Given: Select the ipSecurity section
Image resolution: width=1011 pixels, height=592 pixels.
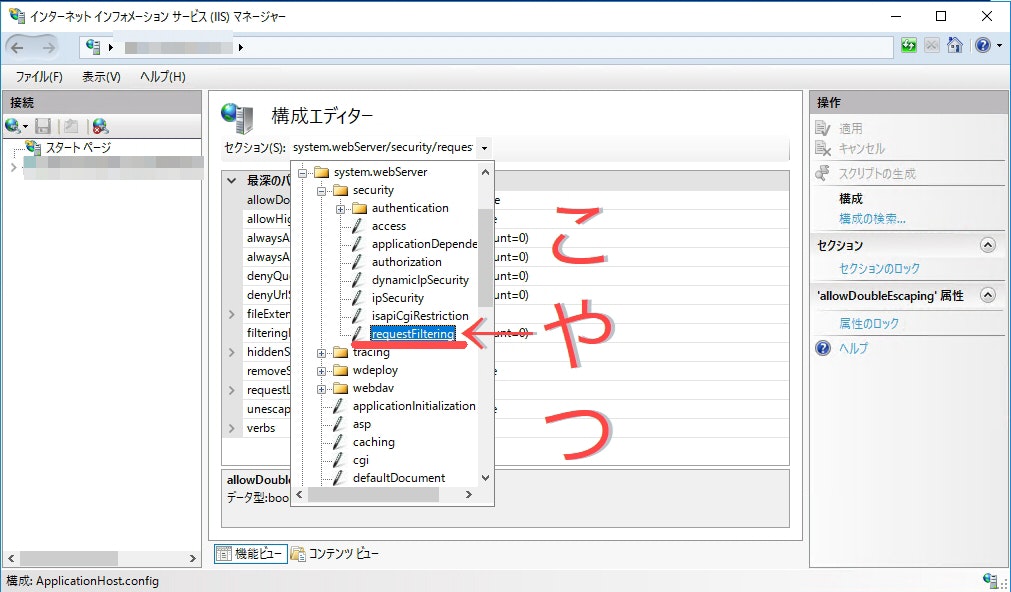Looking at the screenshot, I should pos(397,299).
